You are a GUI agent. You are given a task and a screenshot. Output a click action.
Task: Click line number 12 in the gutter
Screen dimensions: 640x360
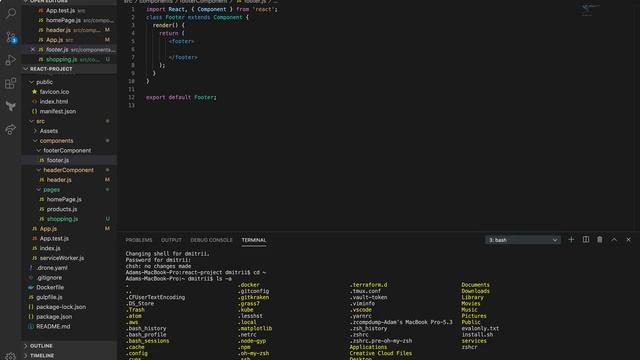(131, 98)
